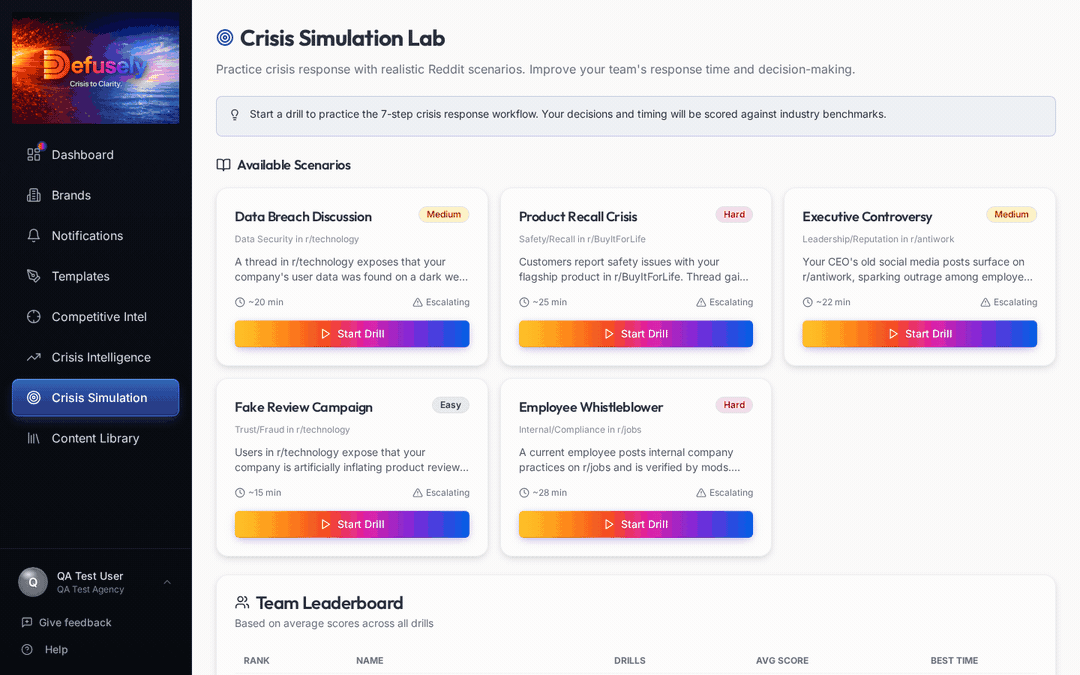Click the lightbulb tip banner icon
1080x675 pixels.
(234, 115)
